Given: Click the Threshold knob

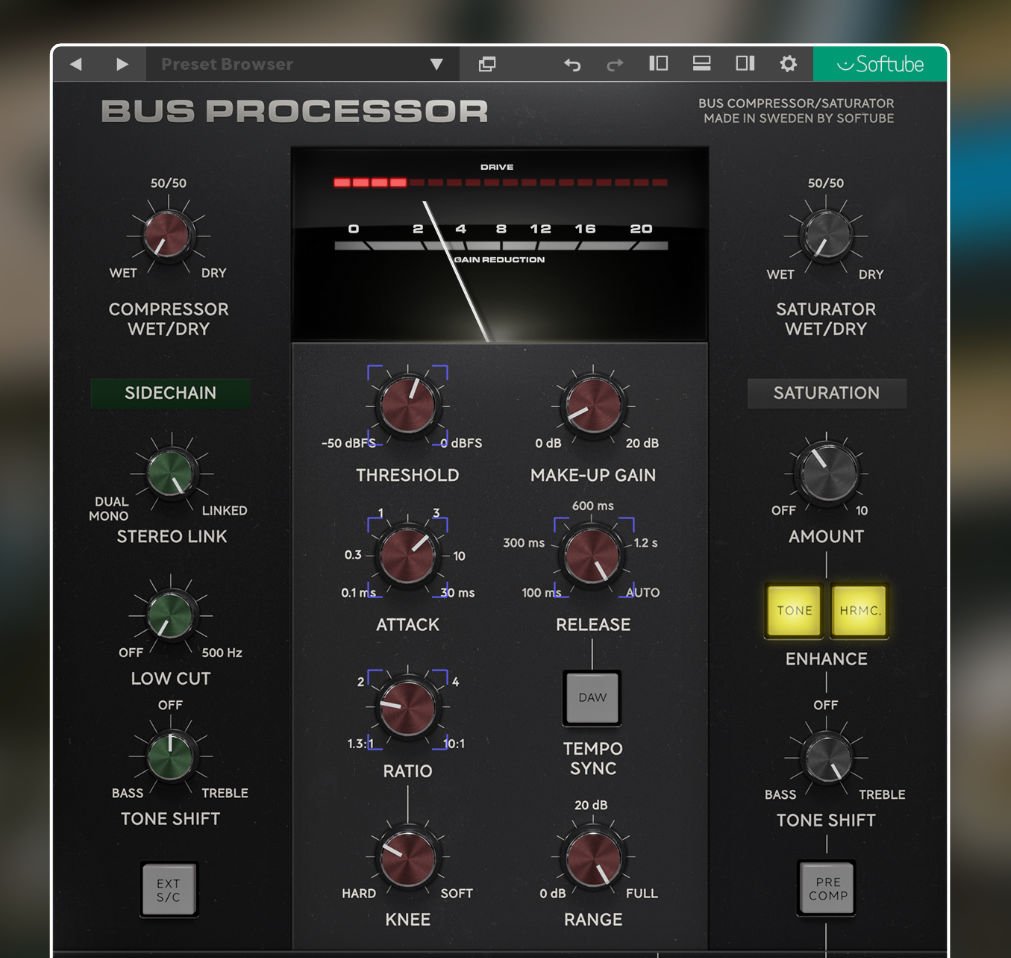Looking at the screenshot, I should [407, 405].
